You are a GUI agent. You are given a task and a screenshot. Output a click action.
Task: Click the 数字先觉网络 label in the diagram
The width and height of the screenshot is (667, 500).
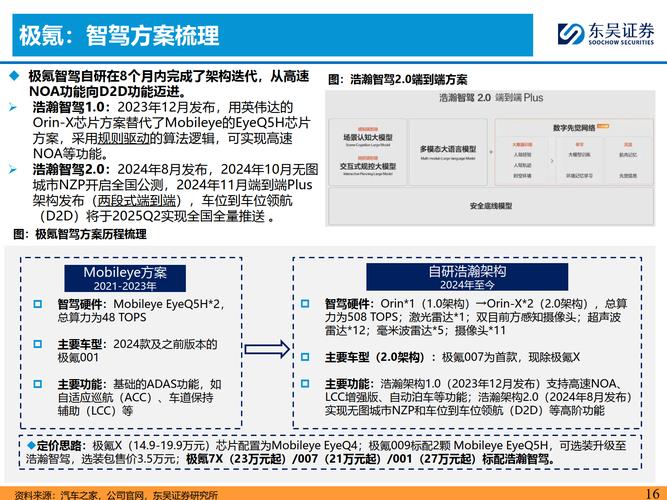pyautogui.click(x=574, y=128)
